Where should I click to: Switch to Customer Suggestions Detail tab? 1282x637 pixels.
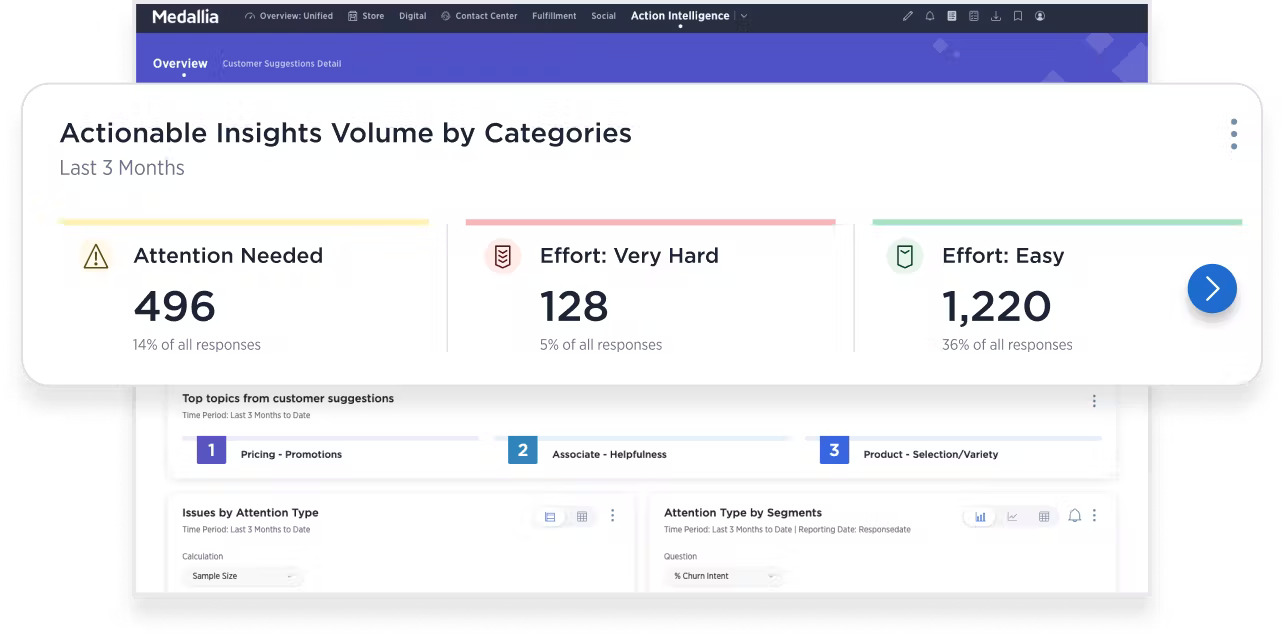point(281,64)
